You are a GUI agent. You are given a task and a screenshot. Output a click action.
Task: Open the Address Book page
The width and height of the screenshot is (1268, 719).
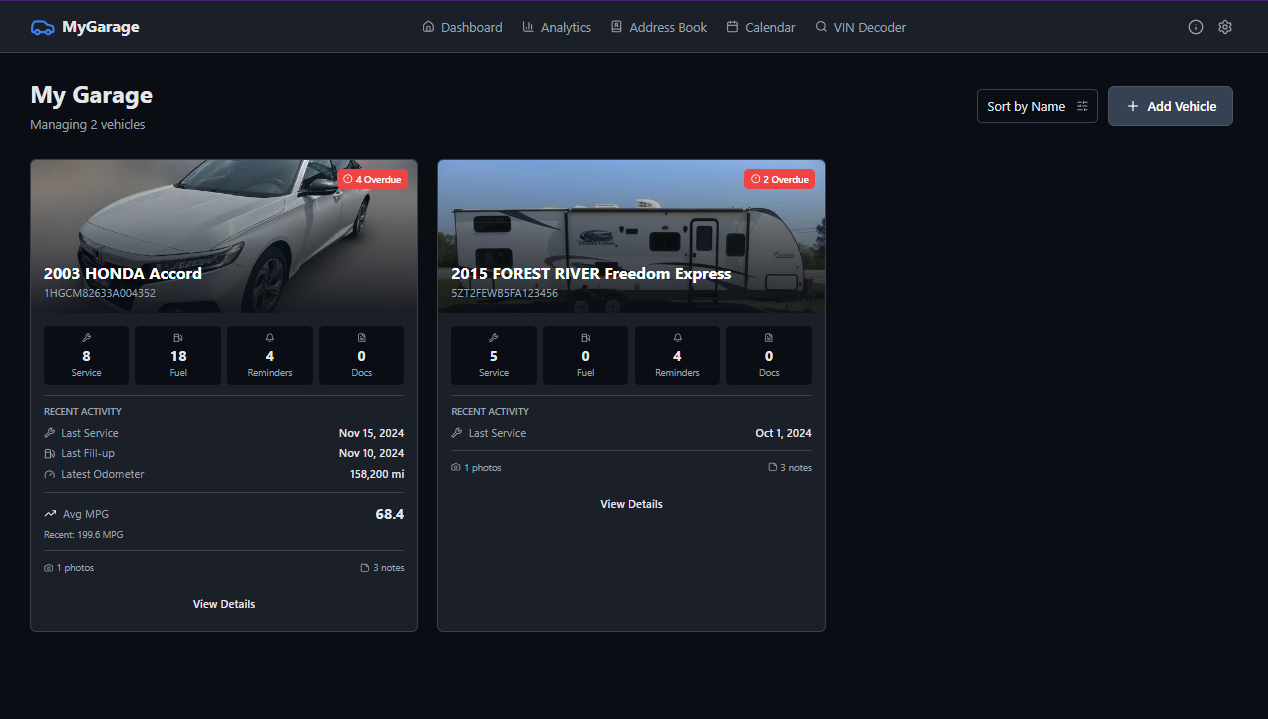coord(658,27)
